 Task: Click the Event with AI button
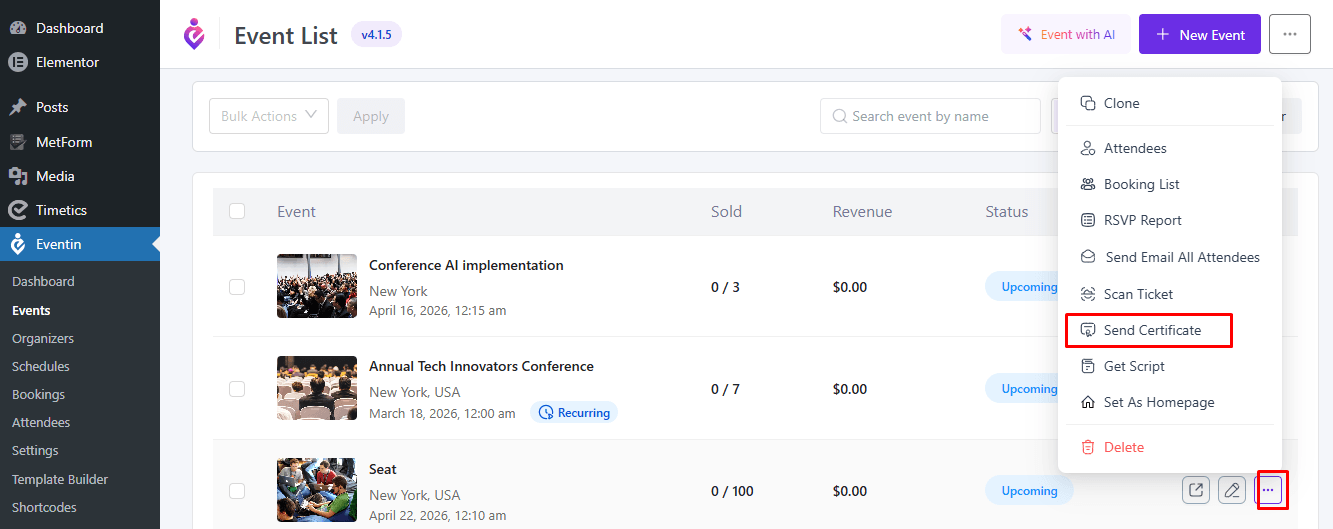pyautogui.click(x=1066, y=34)
